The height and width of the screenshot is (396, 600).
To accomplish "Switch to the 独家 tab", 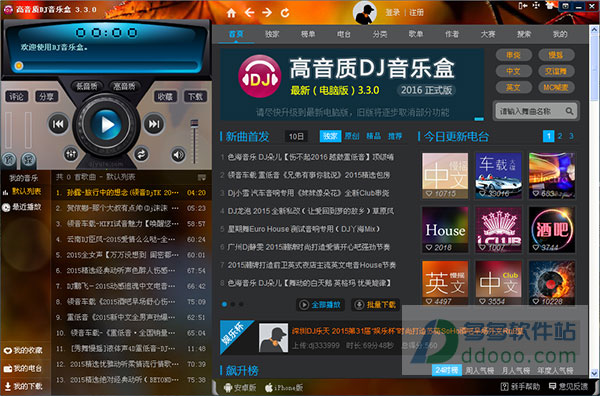I will (x=272, y=34).
